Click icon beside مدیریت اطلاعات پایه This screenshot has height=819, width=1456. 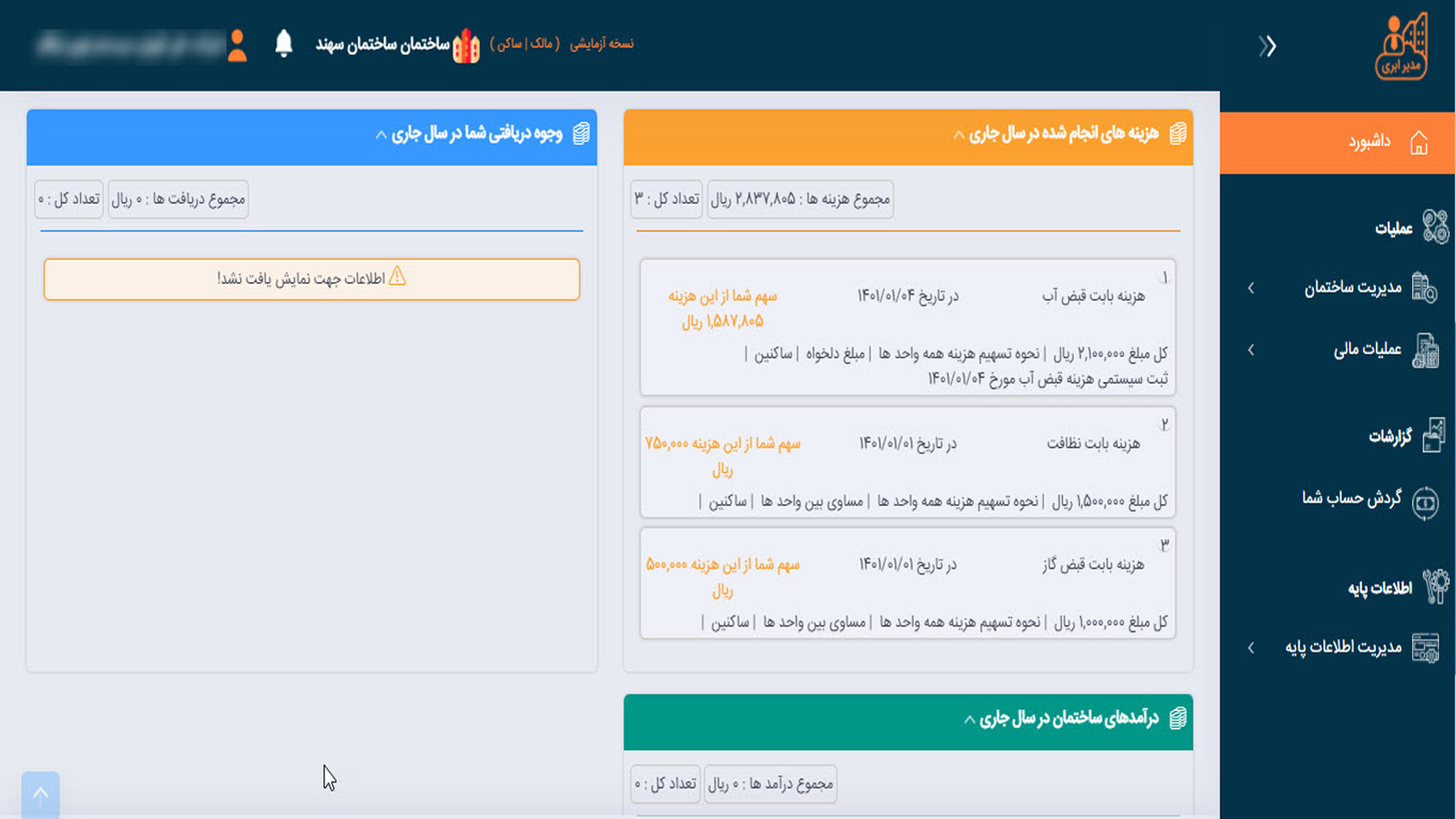point(1425,648)
